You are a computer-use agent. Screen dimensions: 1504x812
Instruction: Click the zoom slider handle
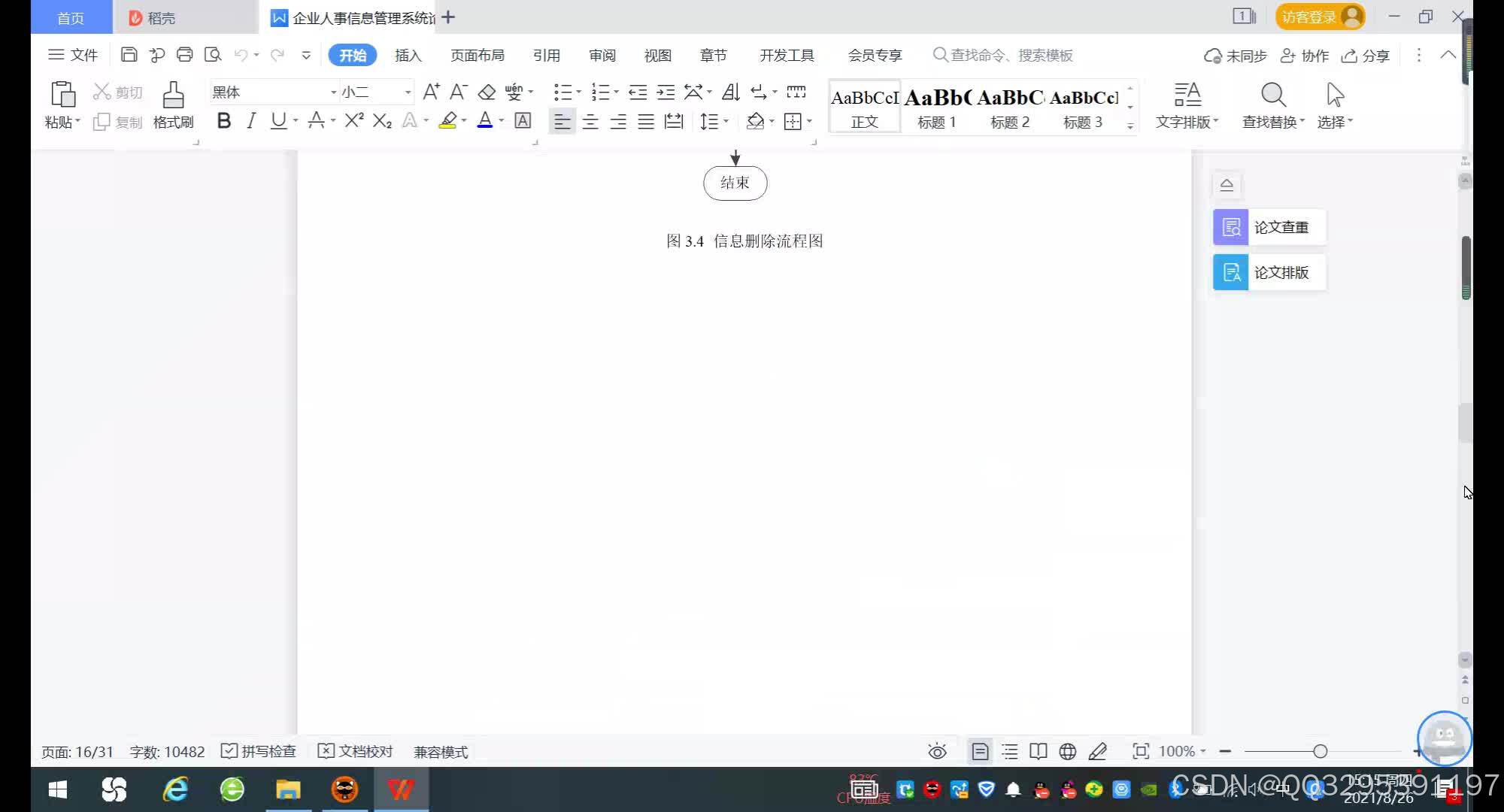1320,751
